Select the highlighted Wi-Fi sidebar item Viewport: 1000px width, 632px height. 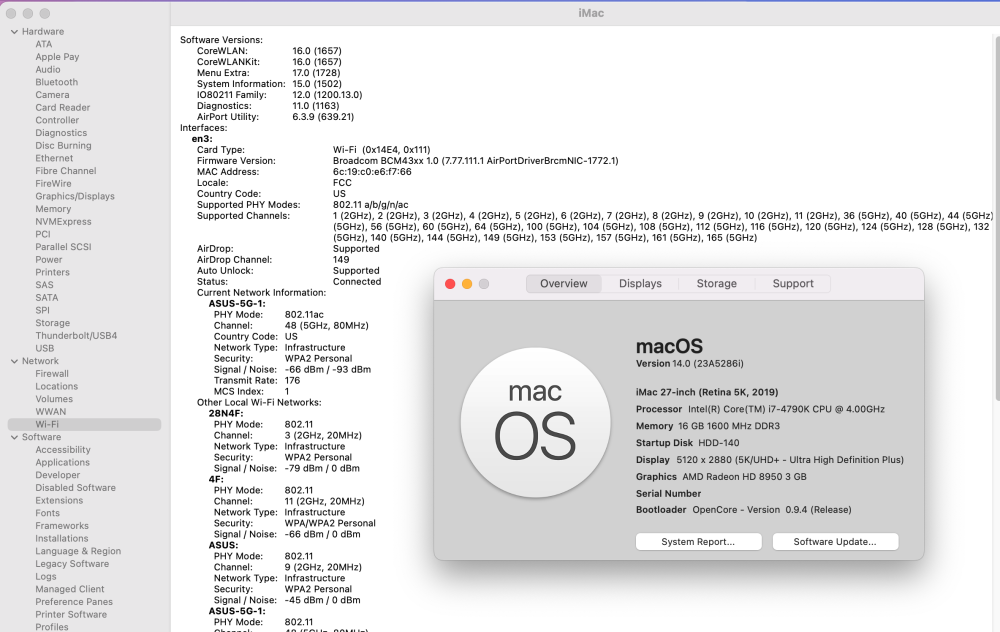tap(84, 424)
